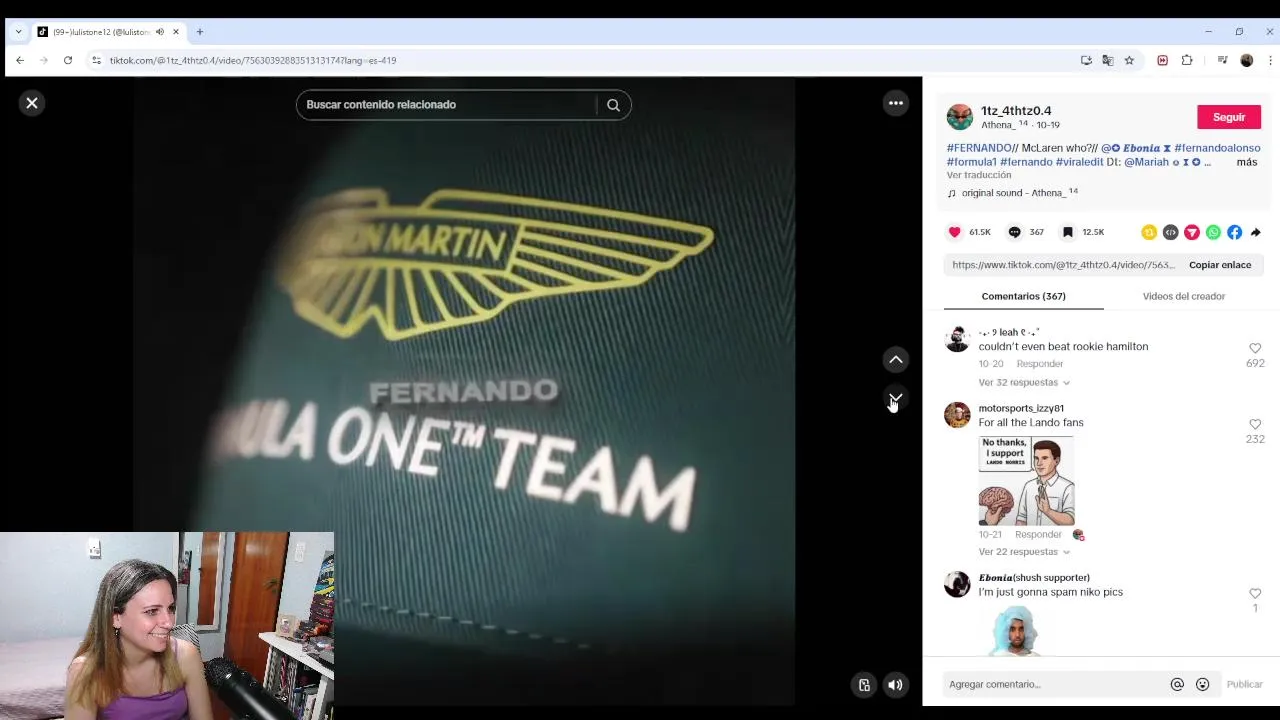1280x720 pixels.
Task: Focus the 'Agregar comentario' input
Action: point(1055,685)
